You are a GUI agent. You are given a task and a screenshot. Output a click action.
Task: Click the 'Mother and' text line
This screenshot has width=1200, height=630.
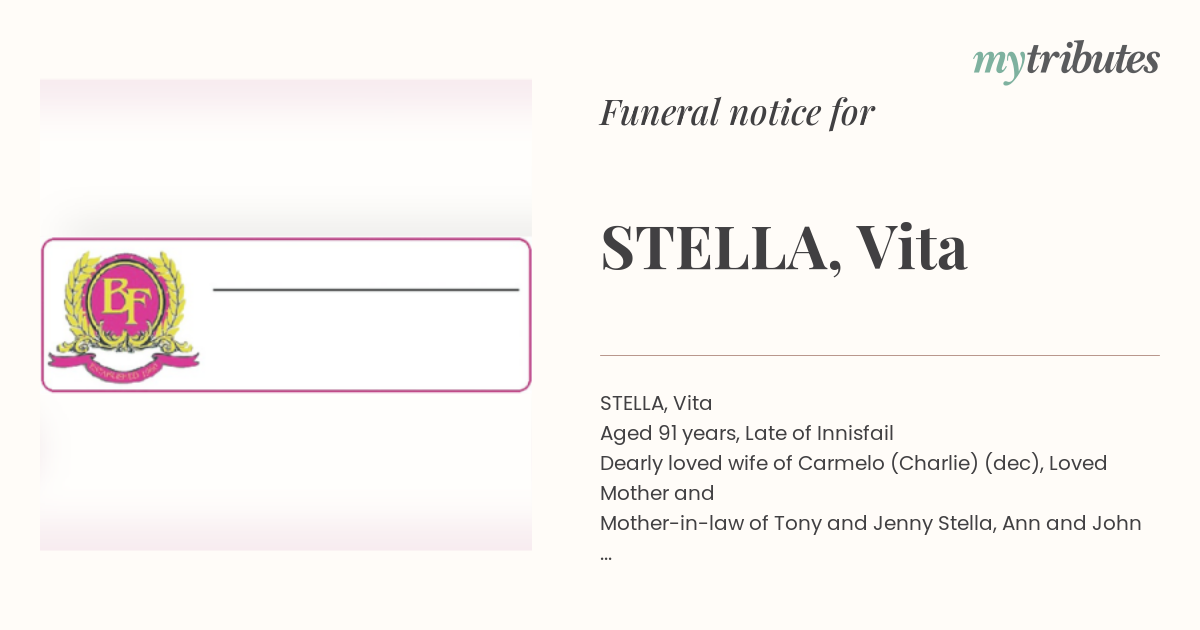point(657,493)
